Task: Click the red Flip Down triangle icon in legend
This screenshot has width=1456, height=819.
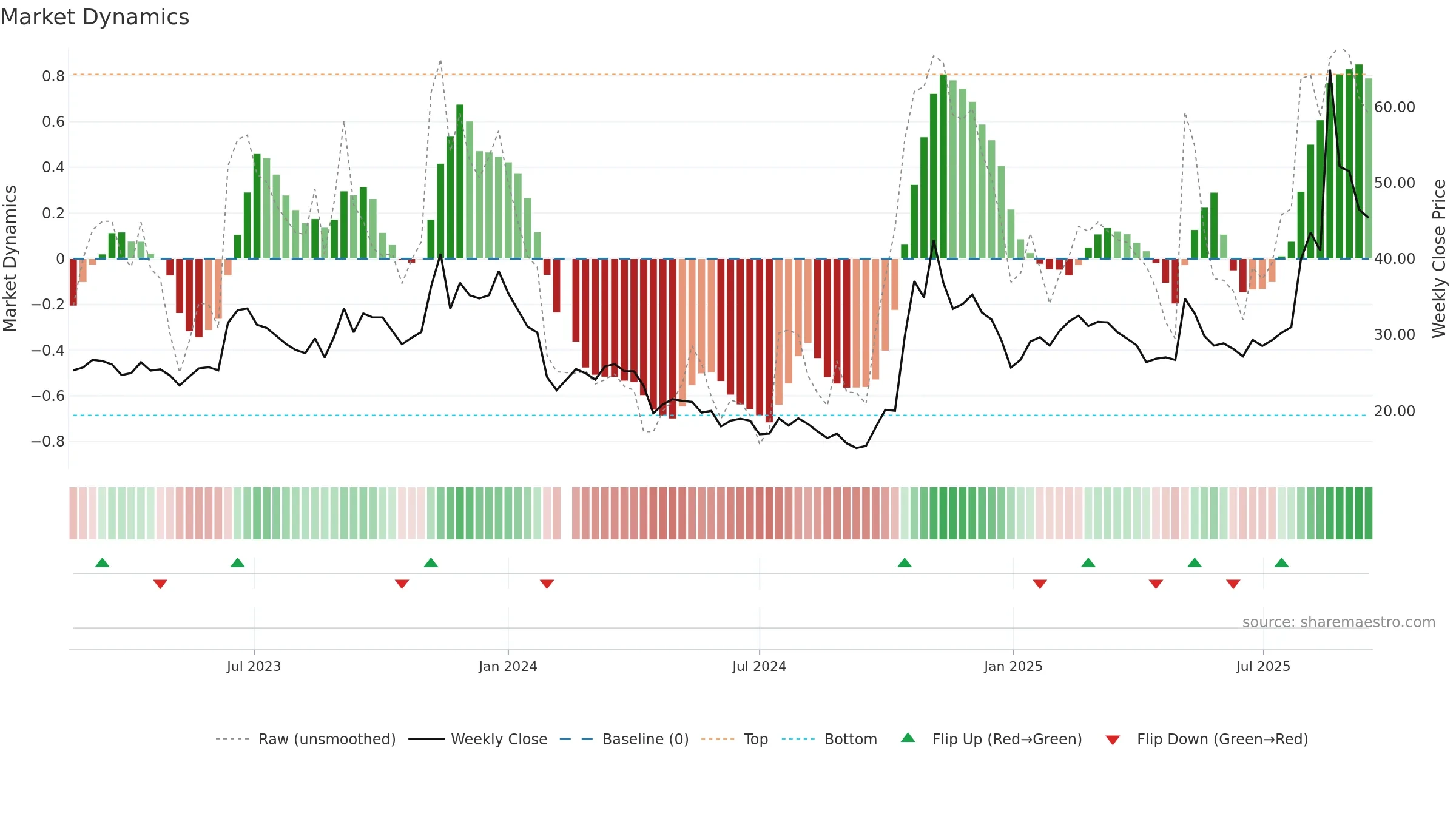Action: point(1113,740)
